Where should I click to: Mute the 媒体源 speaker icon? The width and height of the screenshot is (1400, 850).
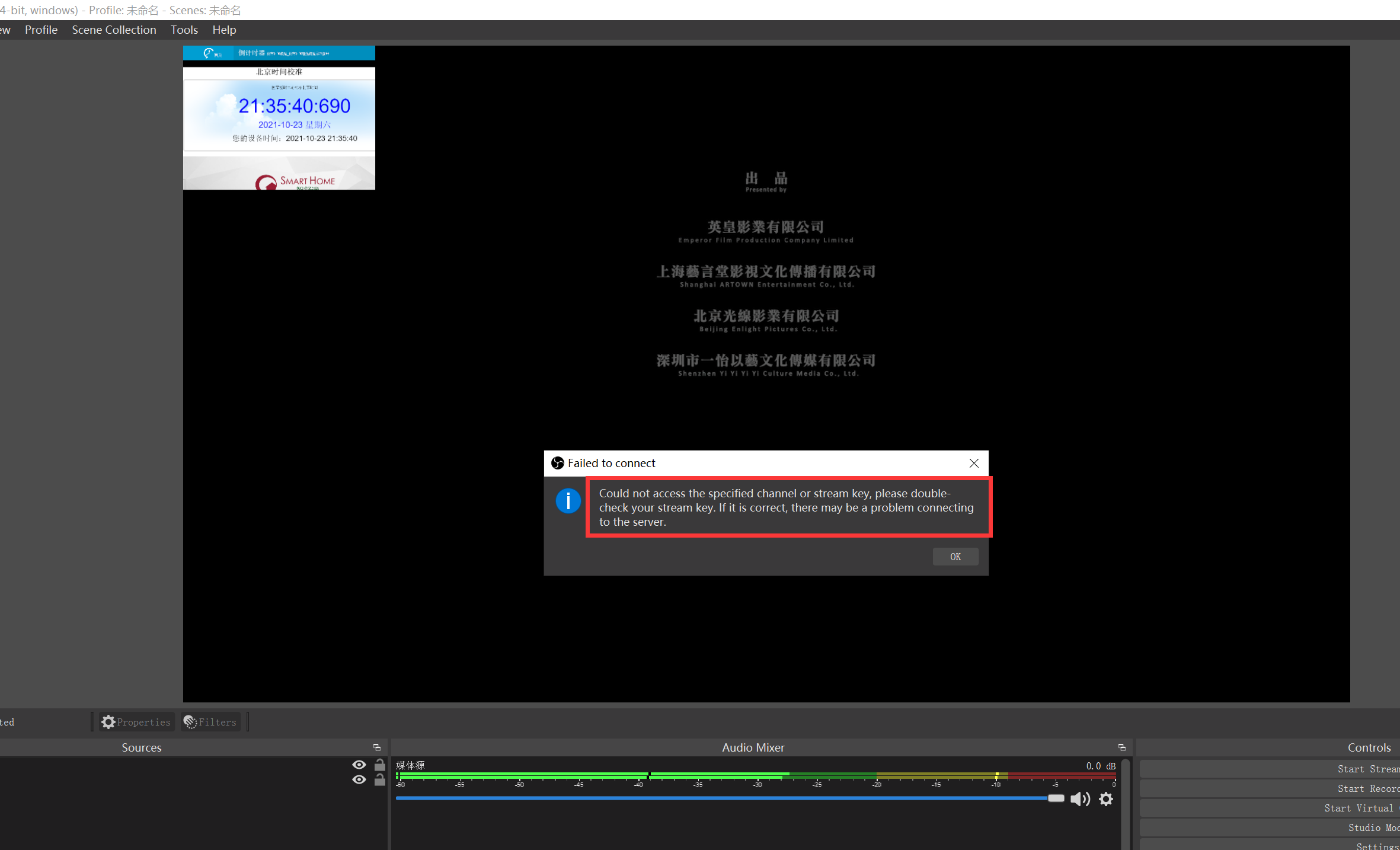(x=1080, y=798)
